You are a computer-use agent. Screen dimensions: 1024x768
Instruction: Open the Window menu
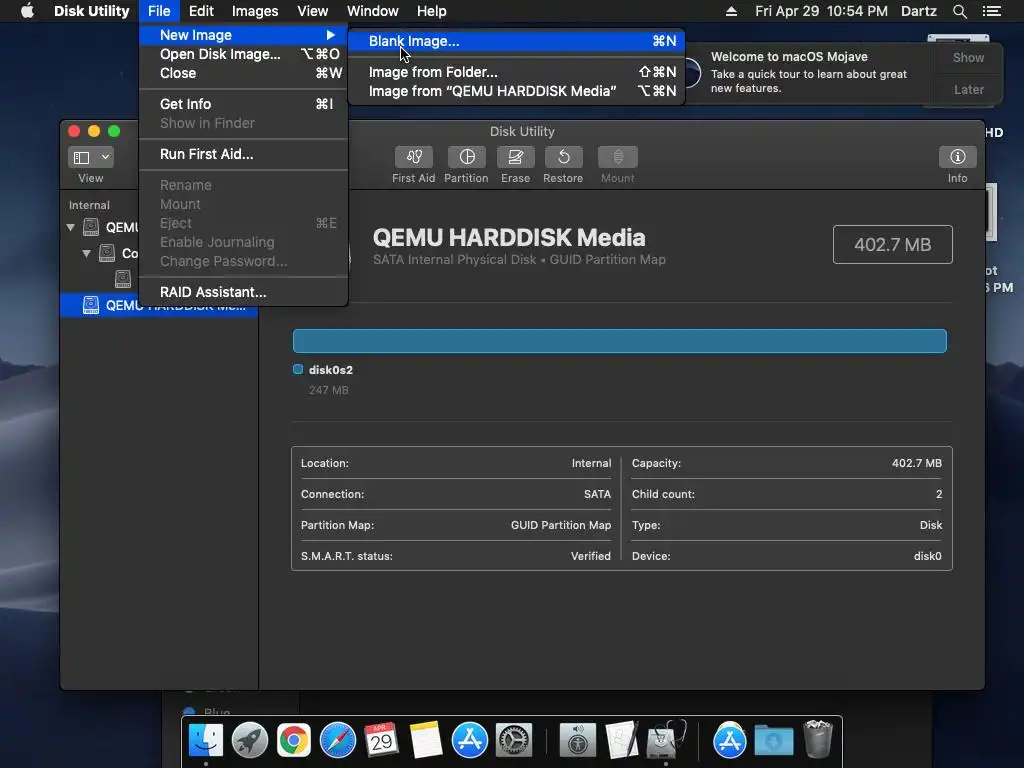[372, 11]
